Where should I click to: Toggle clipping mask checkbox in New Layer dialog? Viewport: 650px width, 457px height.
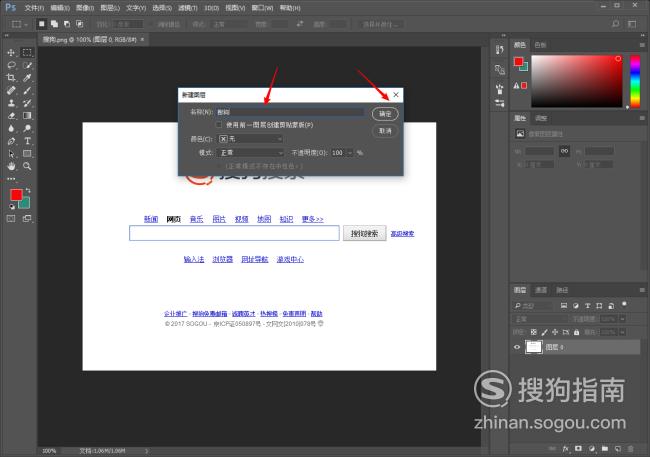219,125
